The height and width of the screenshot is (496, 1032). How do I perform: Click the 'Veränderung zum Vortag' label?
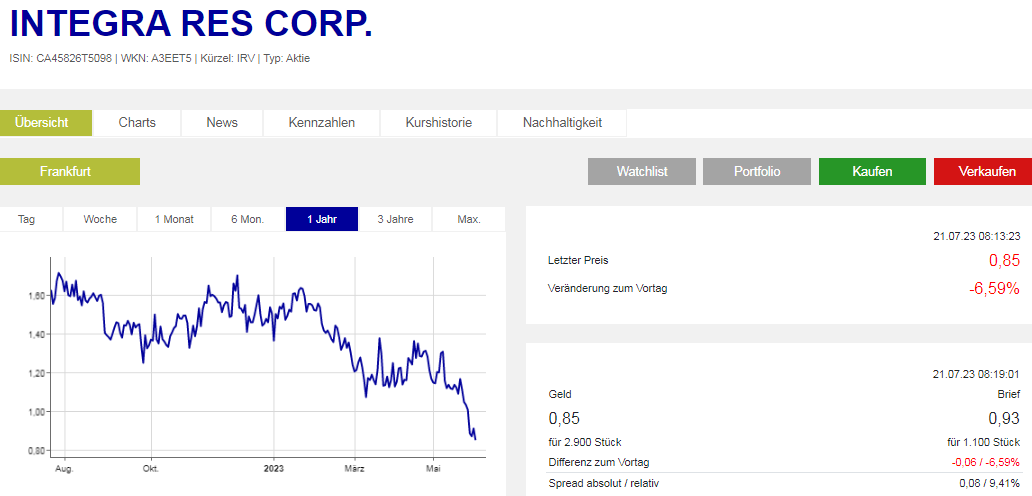pyautogui.click(x=607, y=288)
